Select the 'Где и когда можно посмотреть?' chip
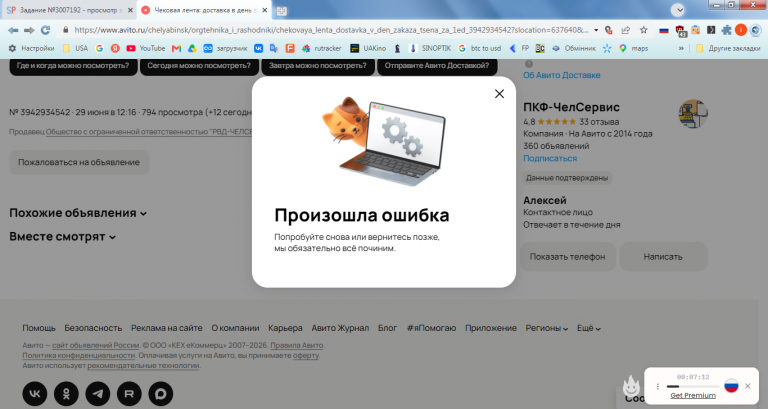 [x=73, y=66]
